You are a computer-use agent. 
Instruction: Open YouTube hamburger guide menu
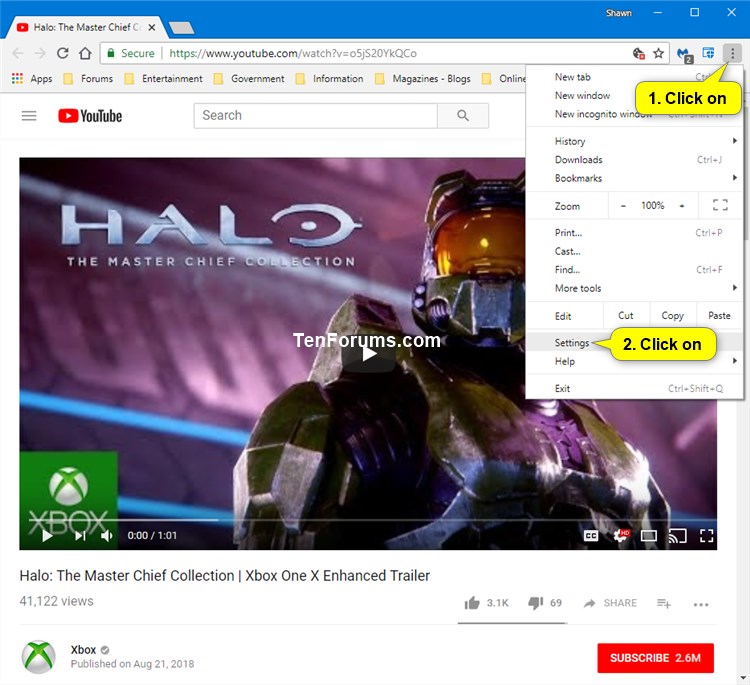(x=29, y=116)
